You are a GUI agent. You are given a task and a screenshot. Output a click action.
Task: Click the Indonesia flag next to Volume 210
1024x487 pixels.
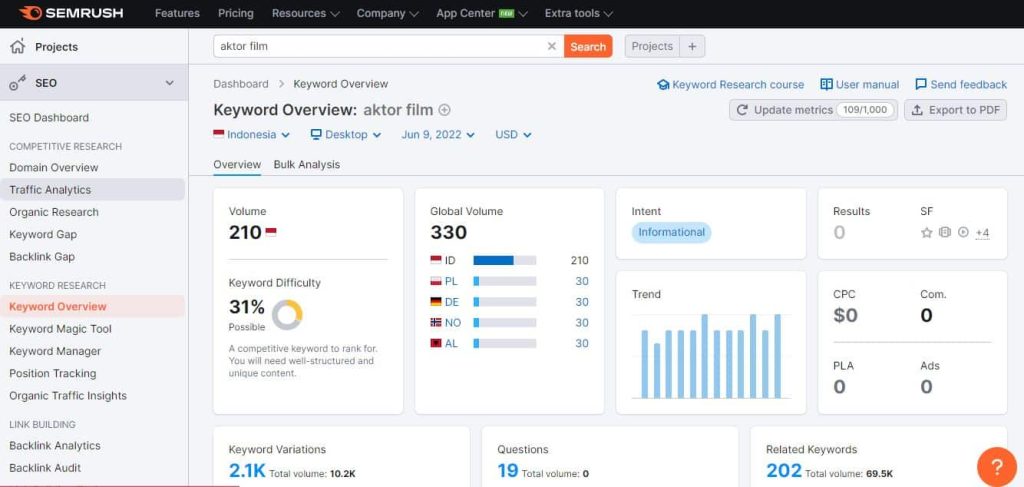(x=270, y=232)
